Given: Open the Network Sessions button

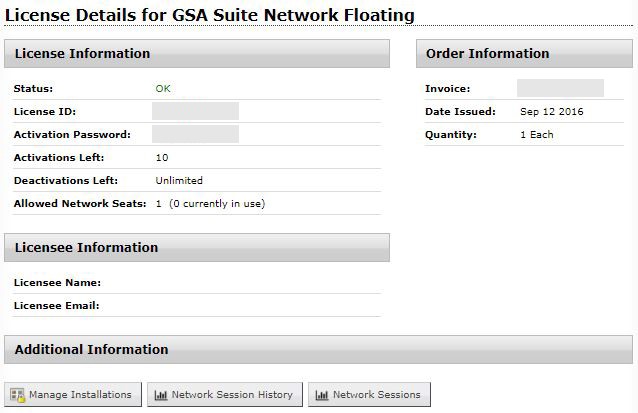Looking at the screenshot, I should 369,394.
